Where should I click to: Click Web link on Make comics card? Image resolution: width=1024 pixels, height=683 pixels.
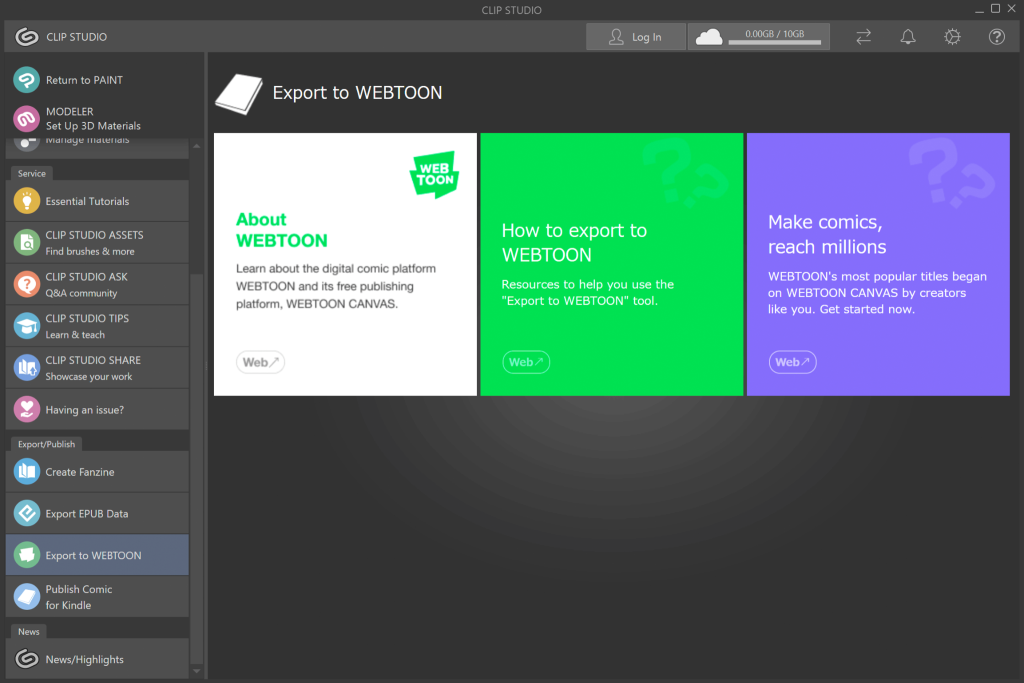[792, 362]
